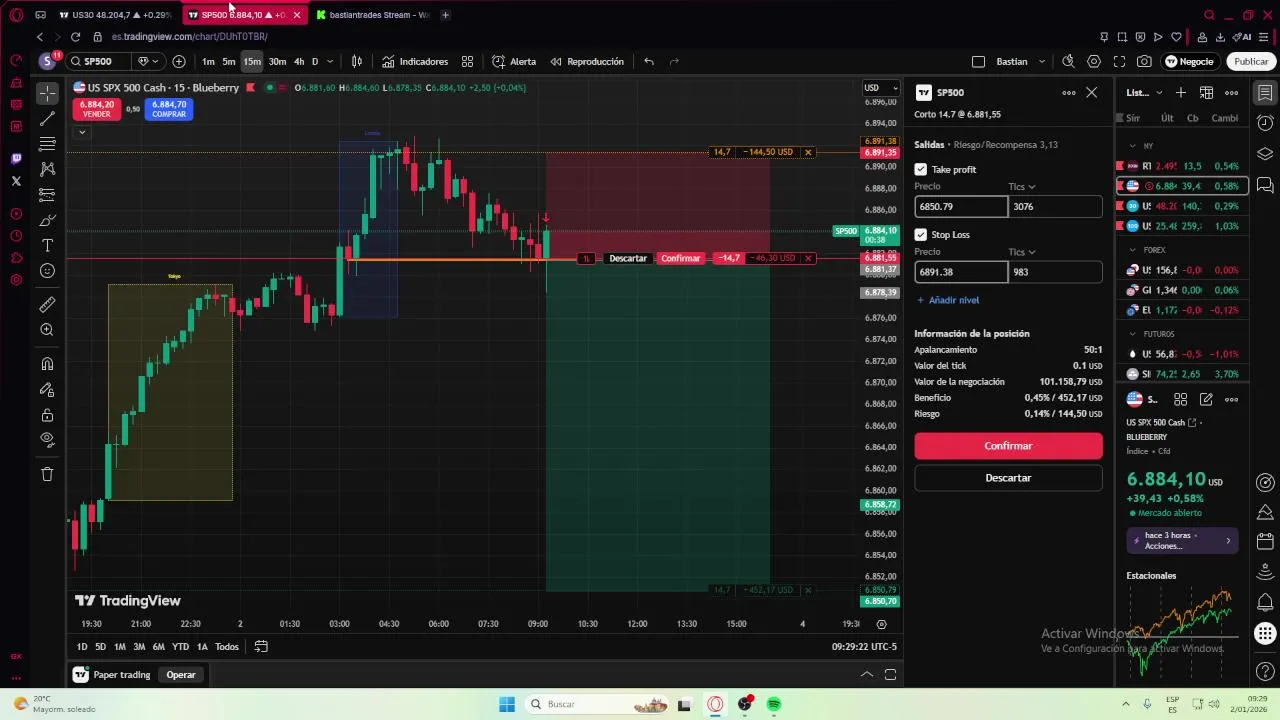Select the crosshair cursor tool

(47, 93)
